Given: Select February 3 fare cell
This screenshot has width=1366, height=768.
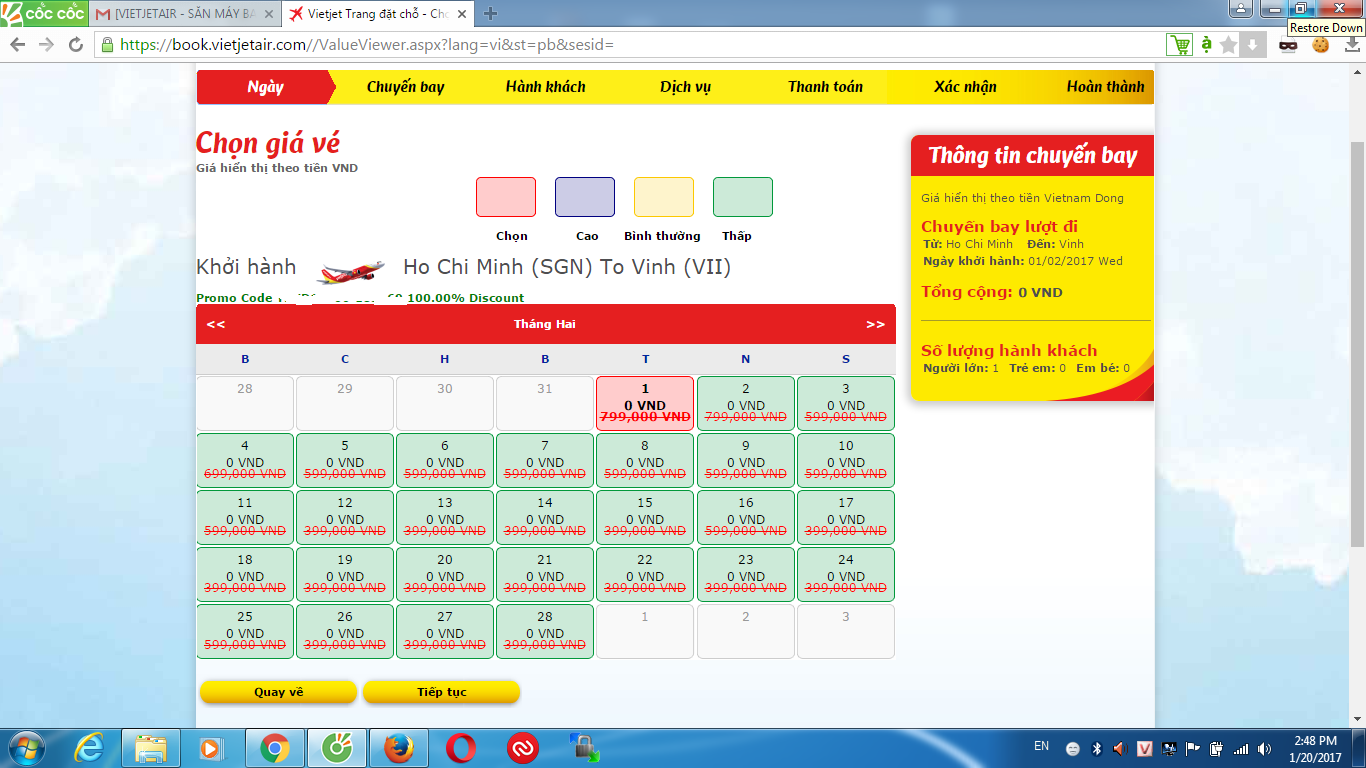Looking at the screenshot, I should pyautogui.click(x=846, y=403).
